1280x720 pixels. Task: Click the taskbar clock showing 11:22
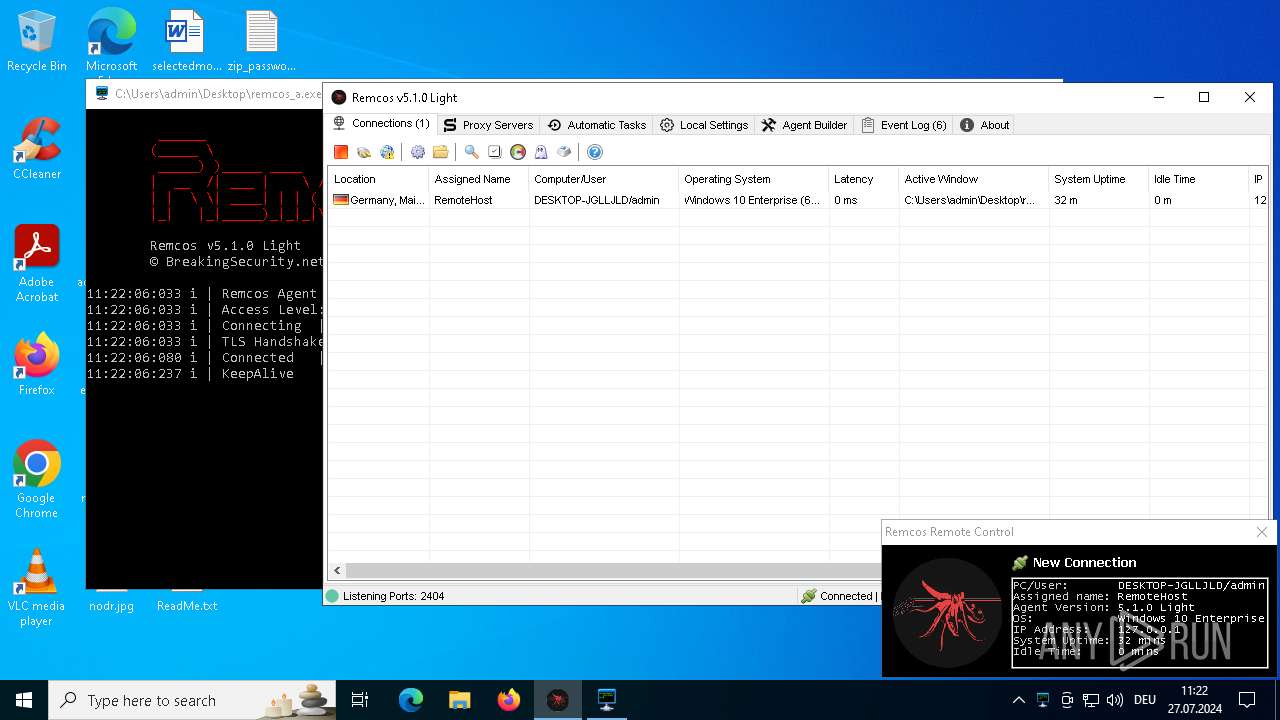(1194, 700)
